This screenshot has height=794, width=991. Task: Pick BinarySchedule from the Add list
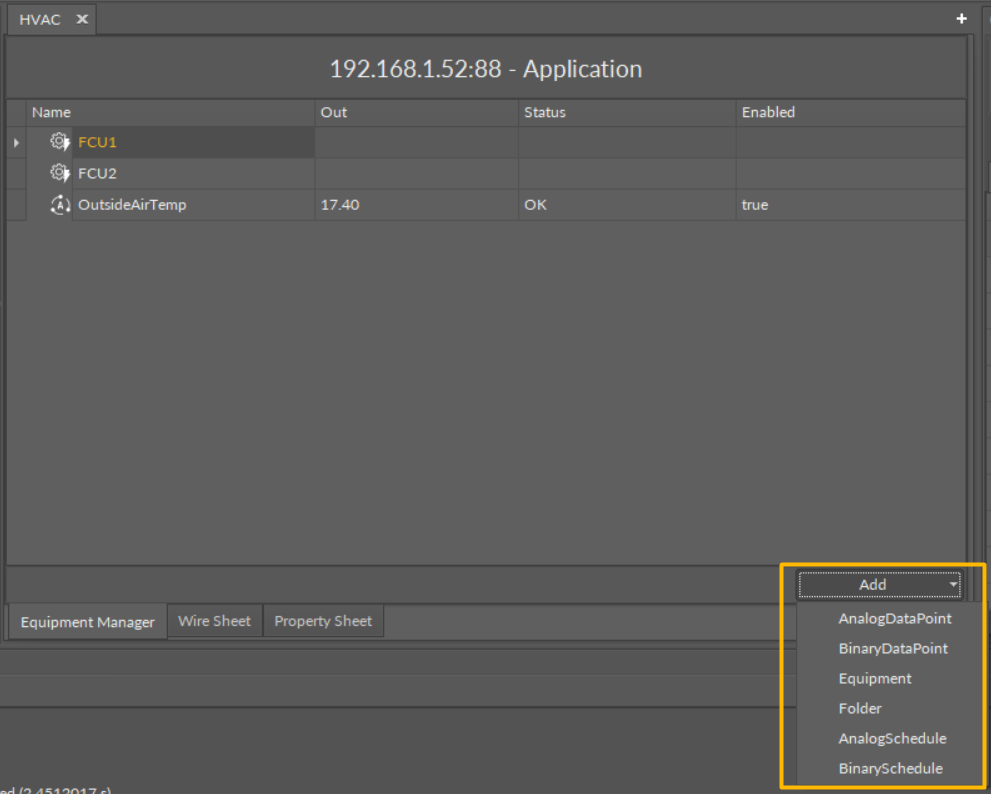coord(890,769)
